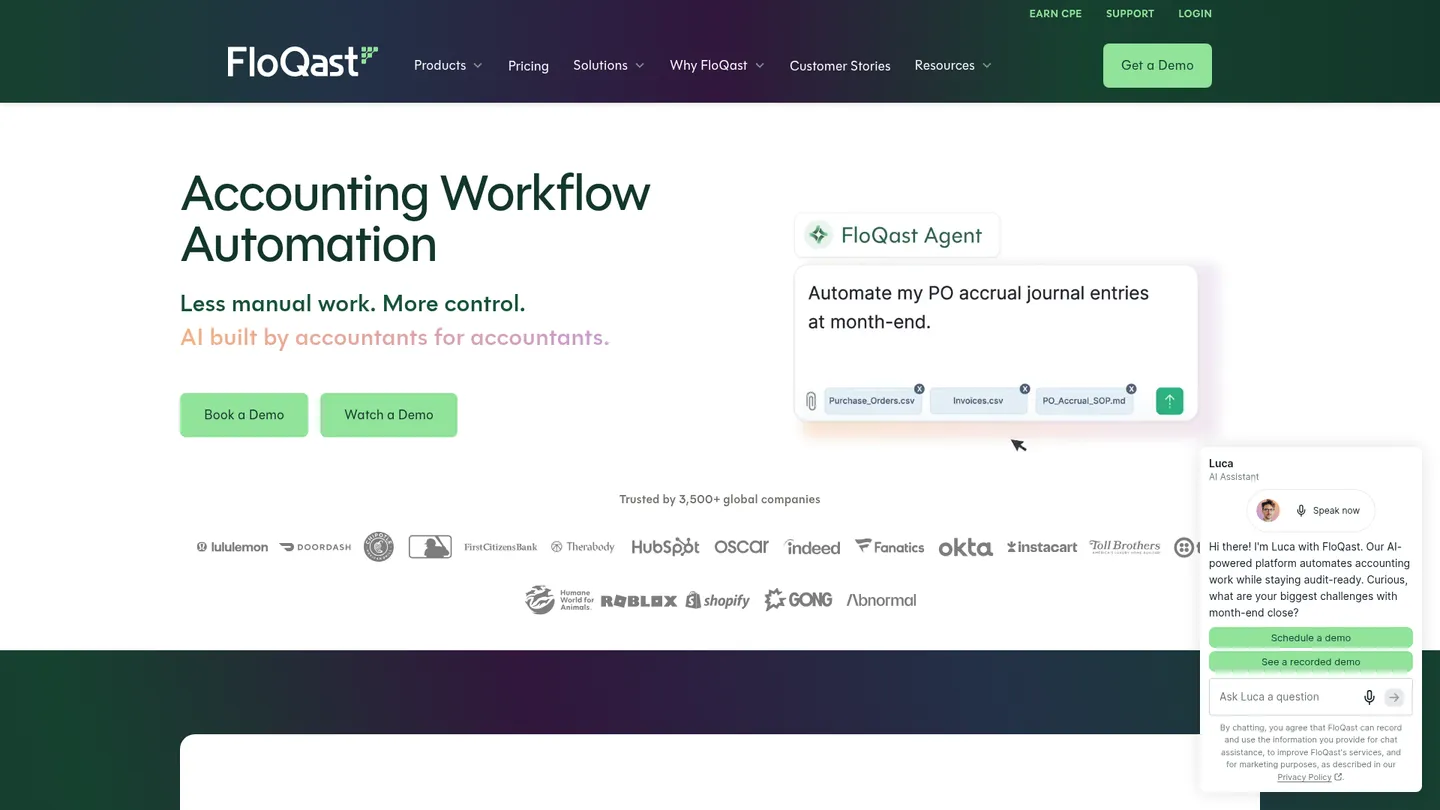Send the question to Luca with arrow icon

click(1394, 697)
